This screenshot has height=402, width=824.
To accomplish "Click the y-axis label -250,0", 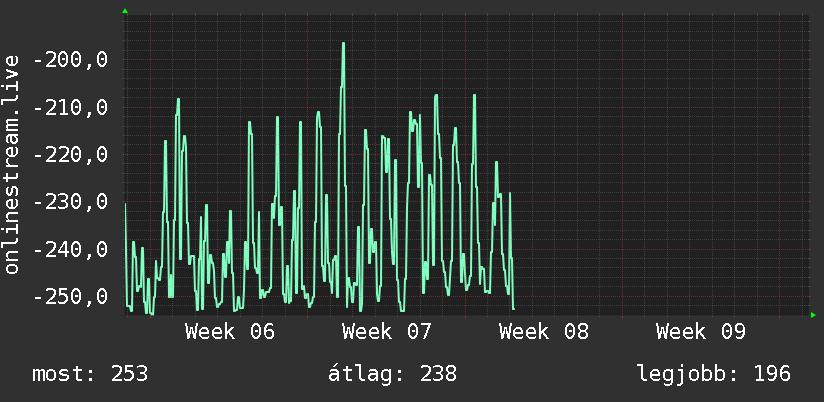I will [70, 296].
